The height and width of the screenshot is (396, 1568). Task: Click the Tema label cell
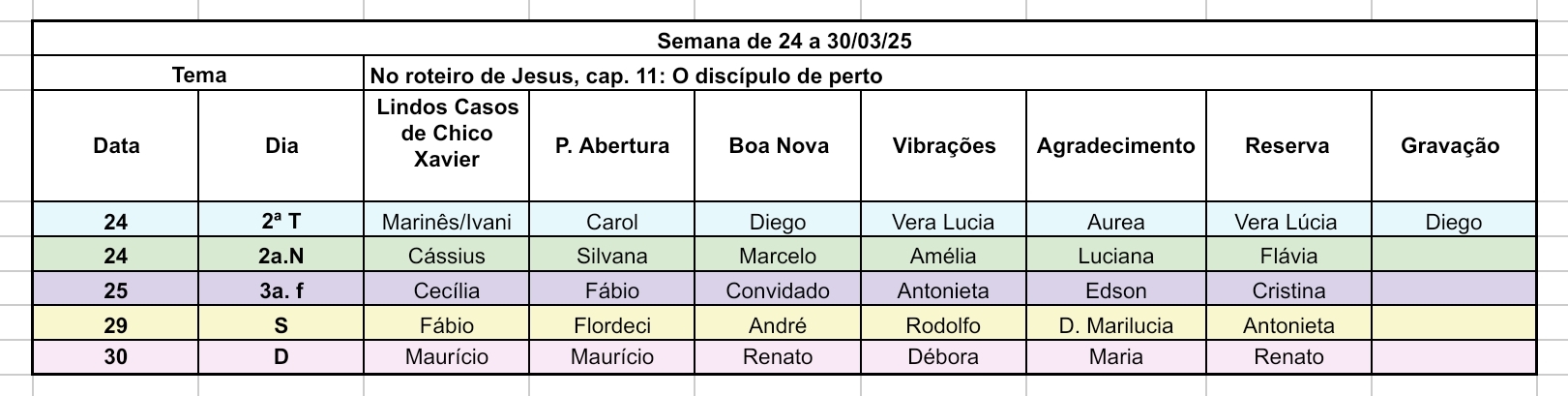point(198,75)
